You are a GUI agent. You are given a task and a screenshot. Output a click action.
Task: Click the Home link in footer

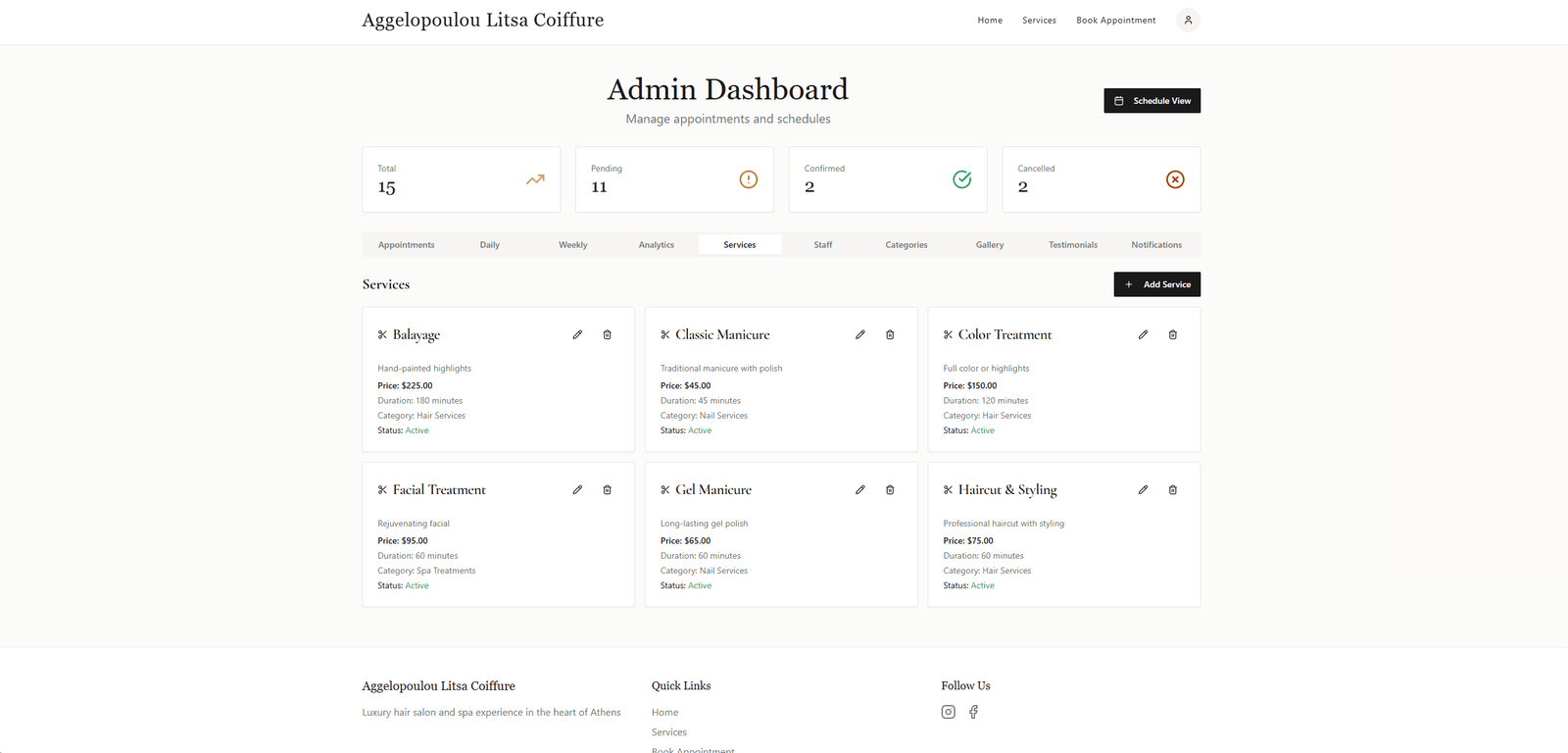664,713
